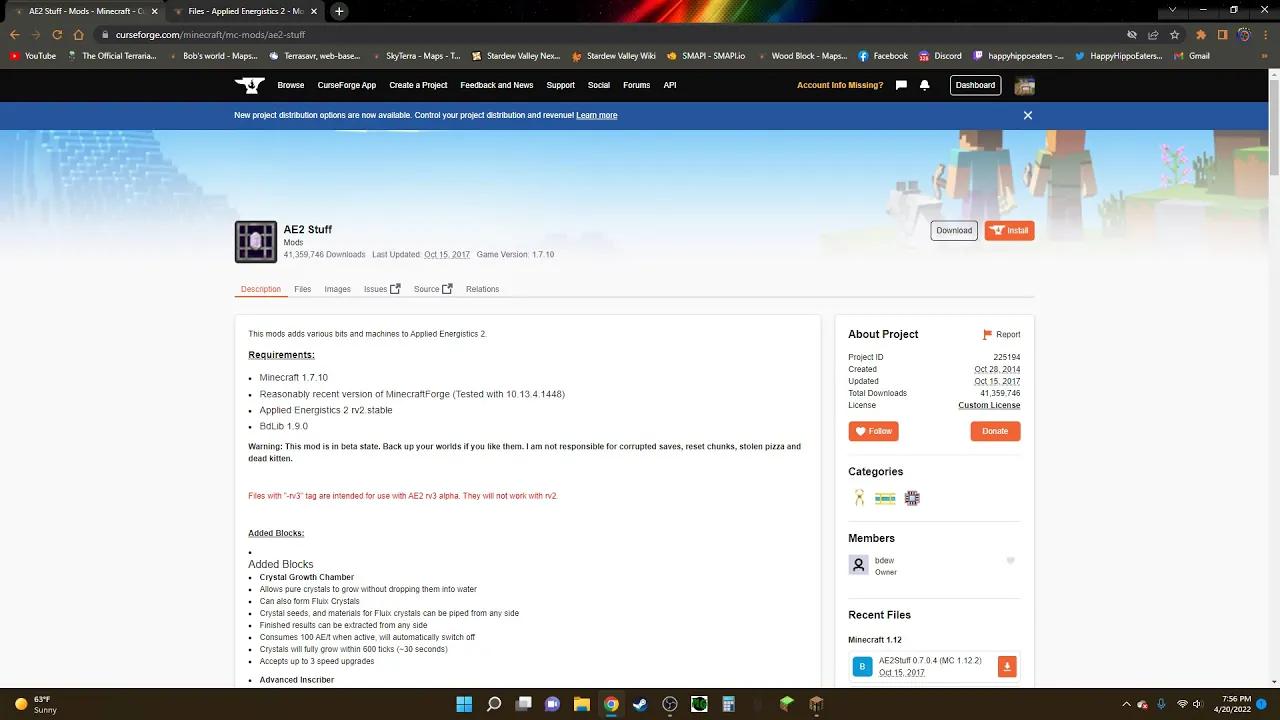1280x720 pixels.
Task: Open the user avatar in site header
Action: (x=1024, y=85)
